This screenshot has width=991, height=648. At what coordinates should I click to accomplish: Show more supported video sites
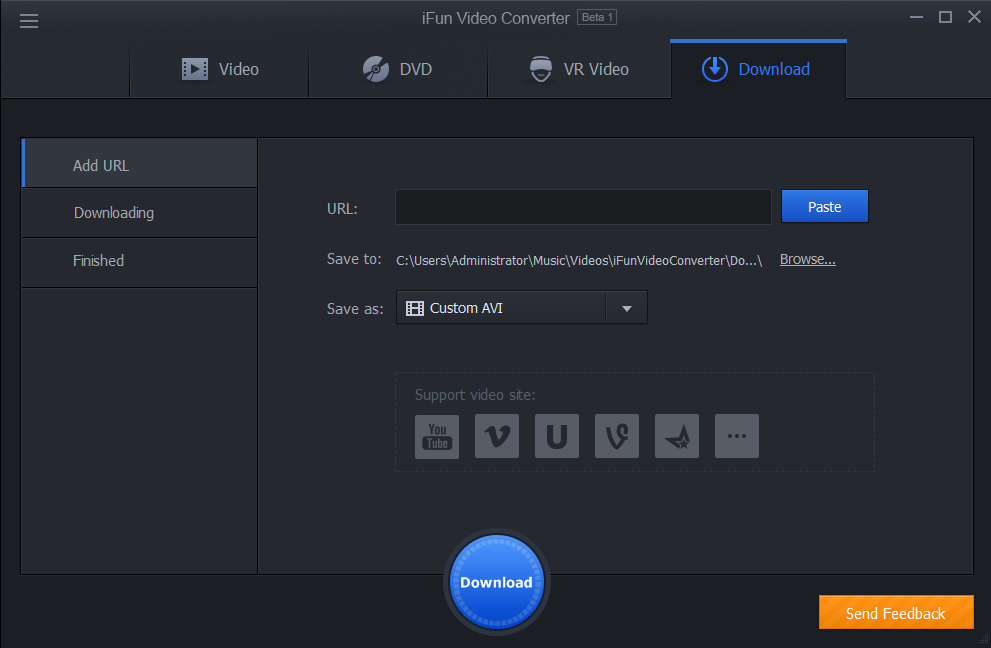[x=737, y=436]
